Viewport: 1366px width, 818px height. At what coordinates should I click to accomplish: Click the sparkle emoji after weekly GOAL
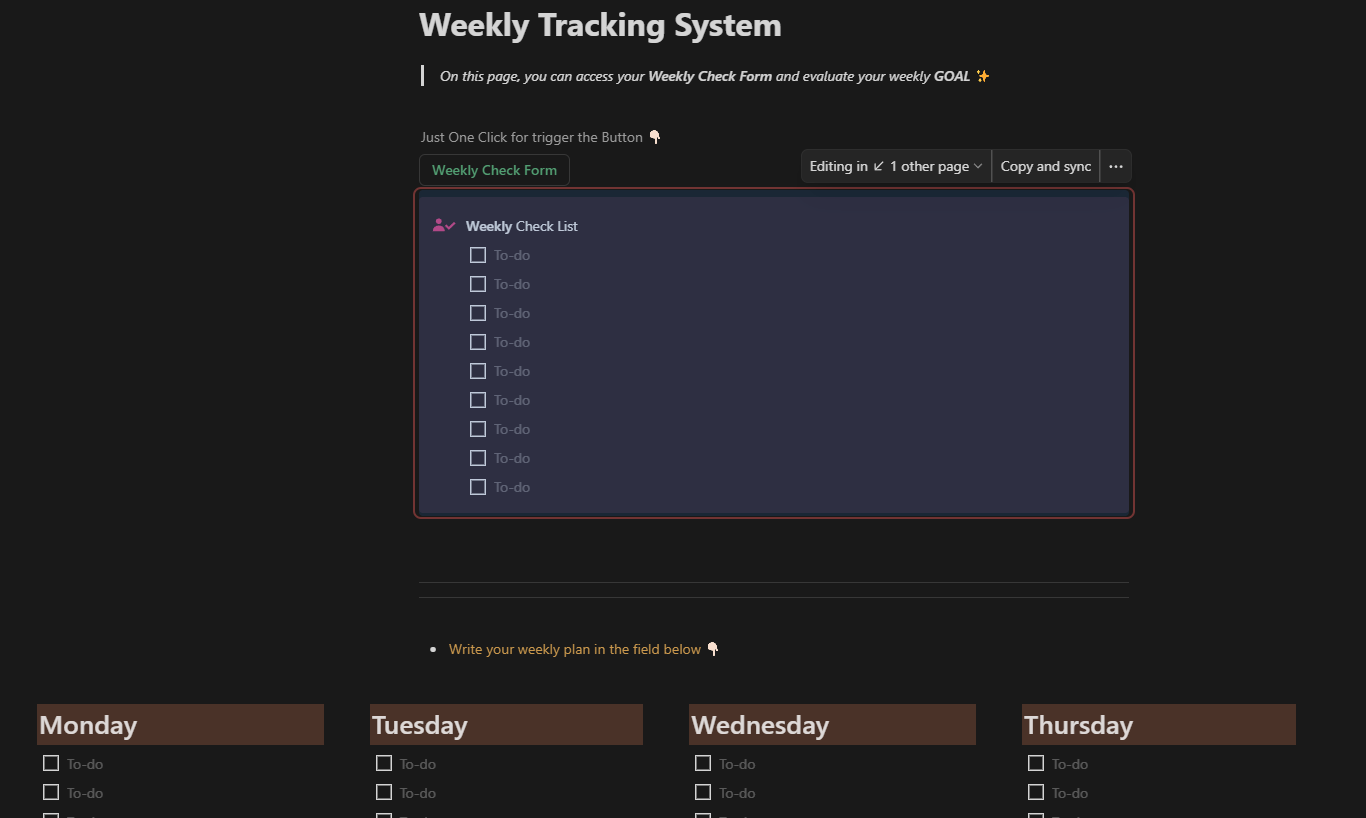tap(981, 75)
